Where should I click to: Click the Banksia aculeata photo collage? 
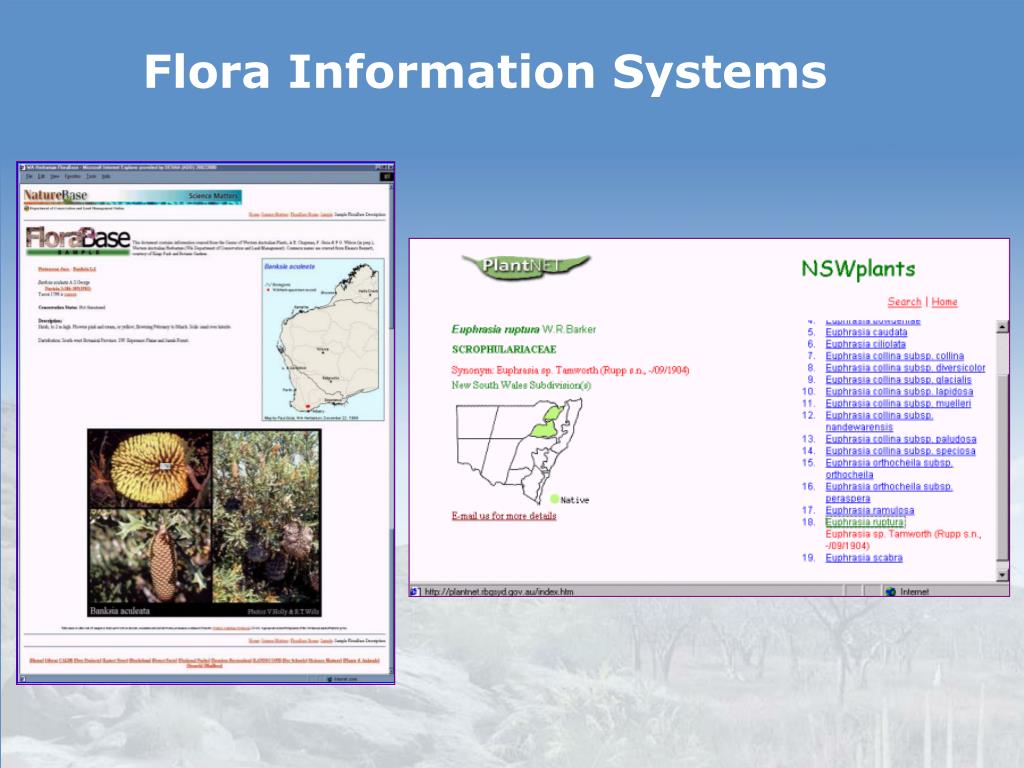(x=204, y=523)
